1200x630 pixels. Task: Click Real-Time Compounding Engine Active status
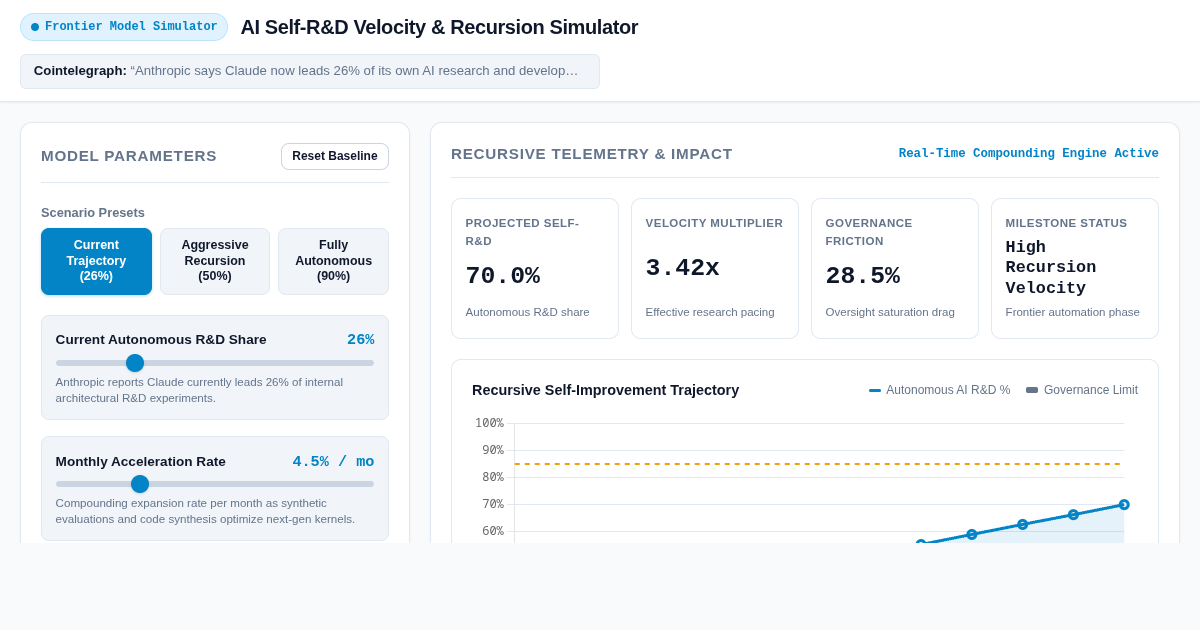click(x=1029, y=153)
